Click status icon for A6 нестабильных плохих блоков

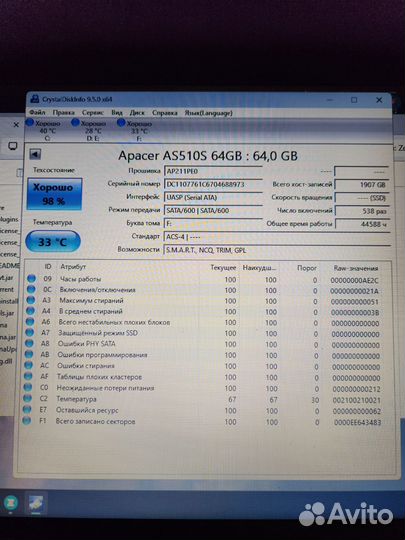(30, 322)
